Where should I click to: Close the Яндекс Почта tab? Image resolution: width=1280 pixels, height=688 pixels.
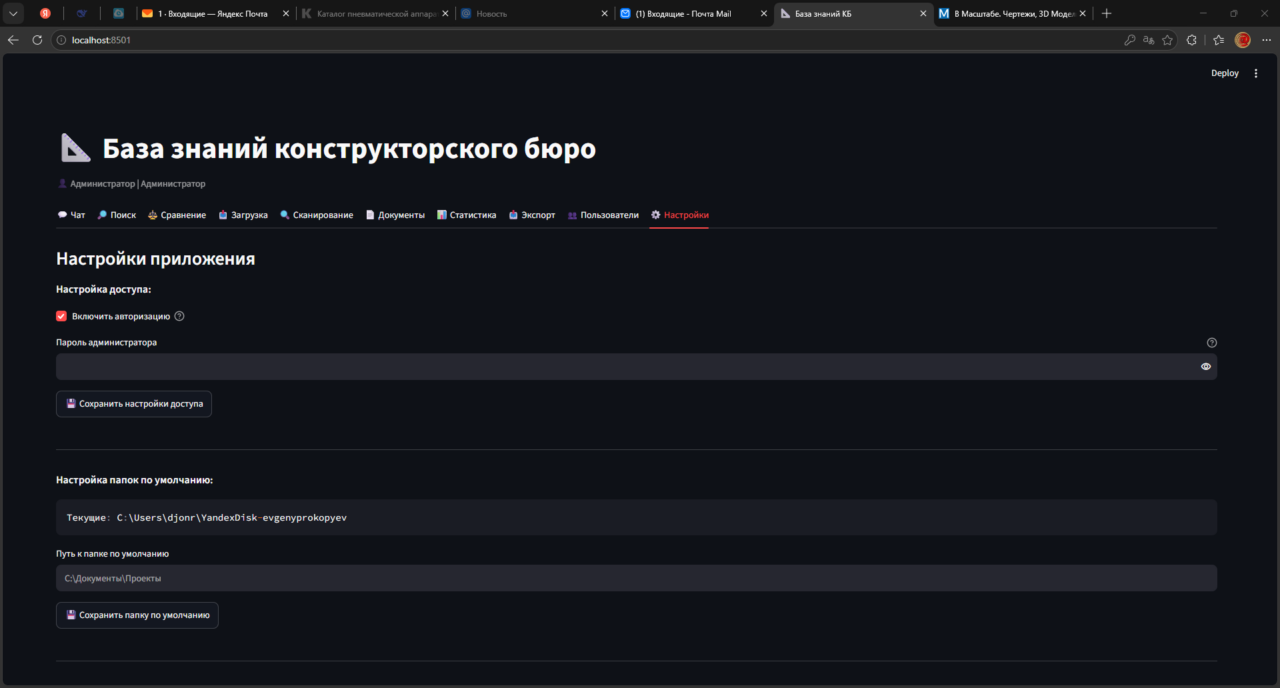click(286, 14)
